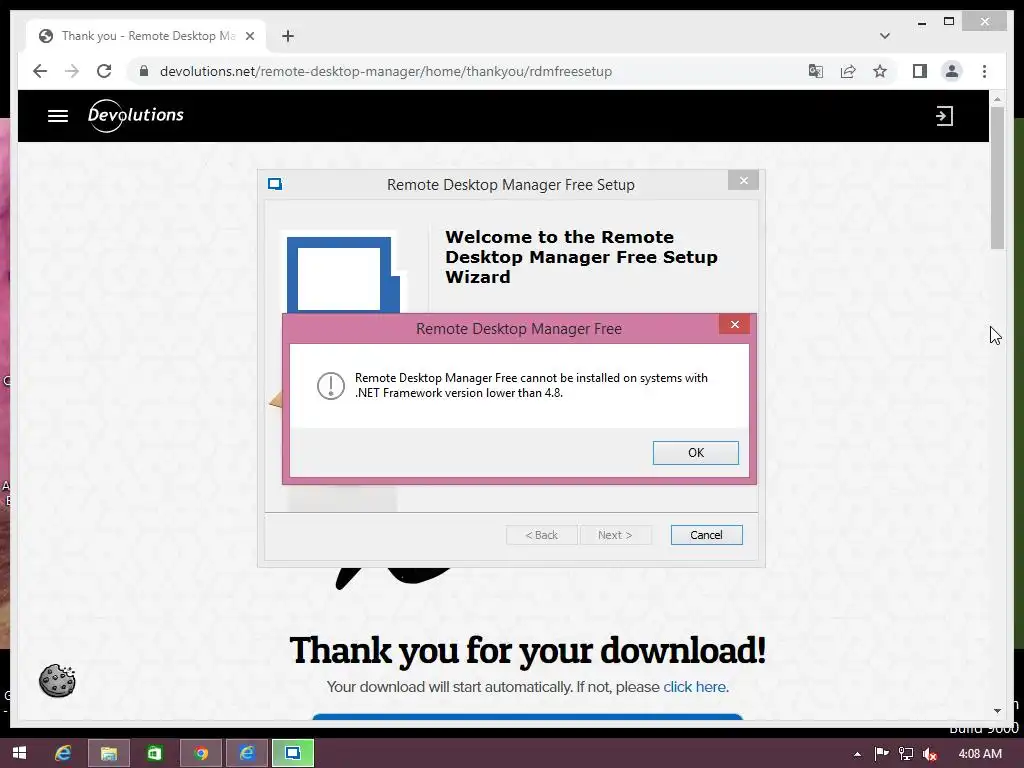Open the Chrome tab search dropdown
Image resolution: width=1024 pixels, height=768 pixels.
tap(885, 36)
